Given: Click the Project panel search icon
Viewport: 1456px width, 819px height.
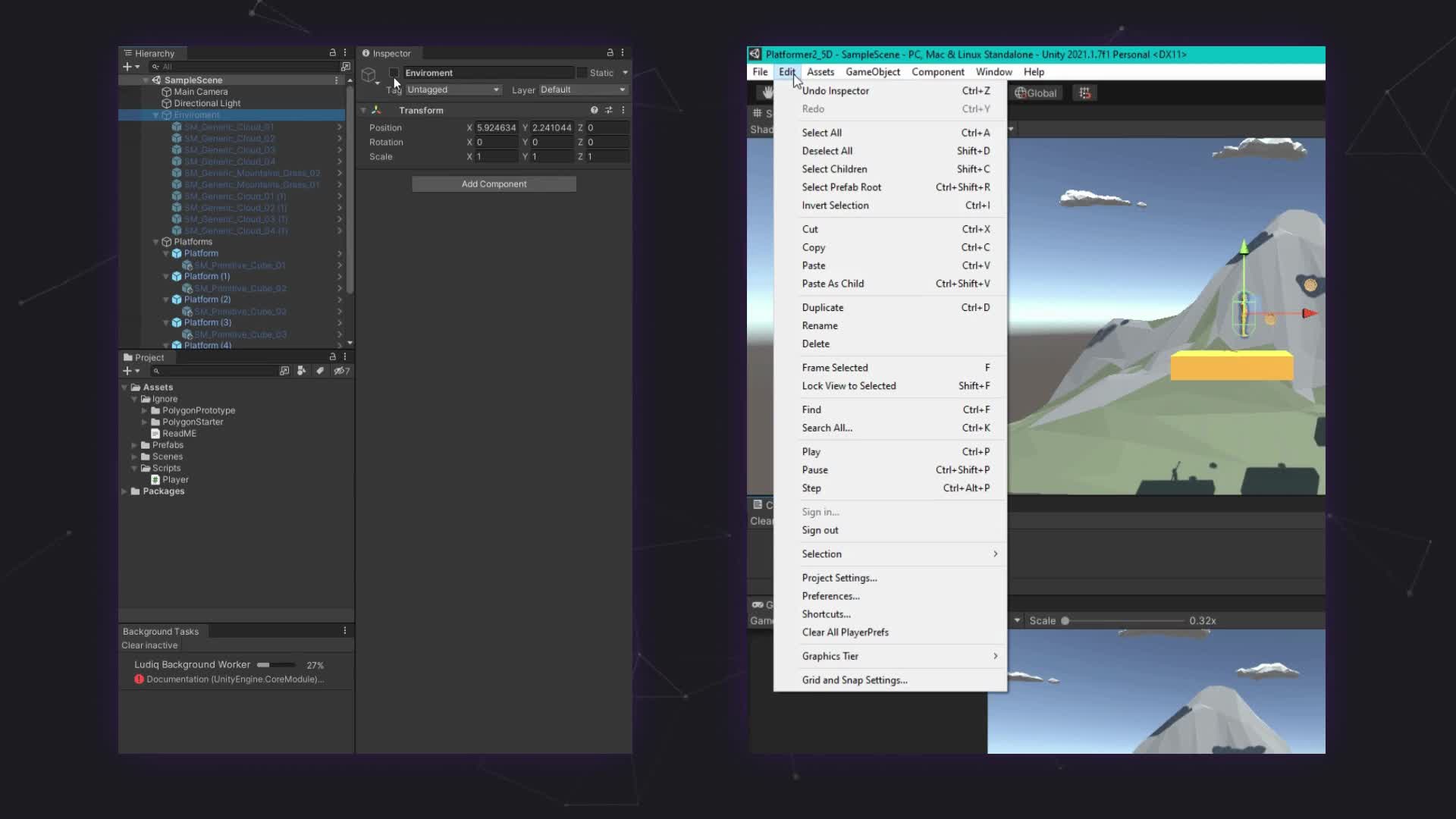Looking at the screenshot, I should tap(156, 370).
